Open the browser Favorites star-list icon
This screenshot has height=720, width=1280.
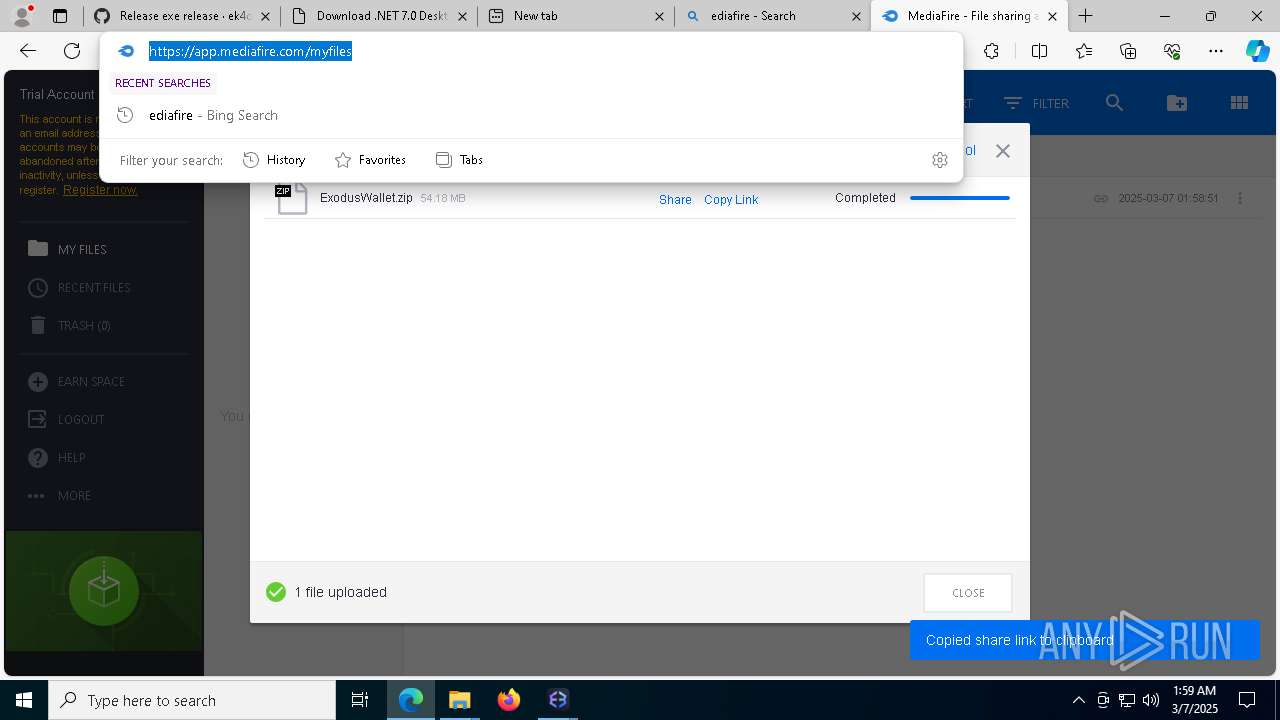[1084, 51]
